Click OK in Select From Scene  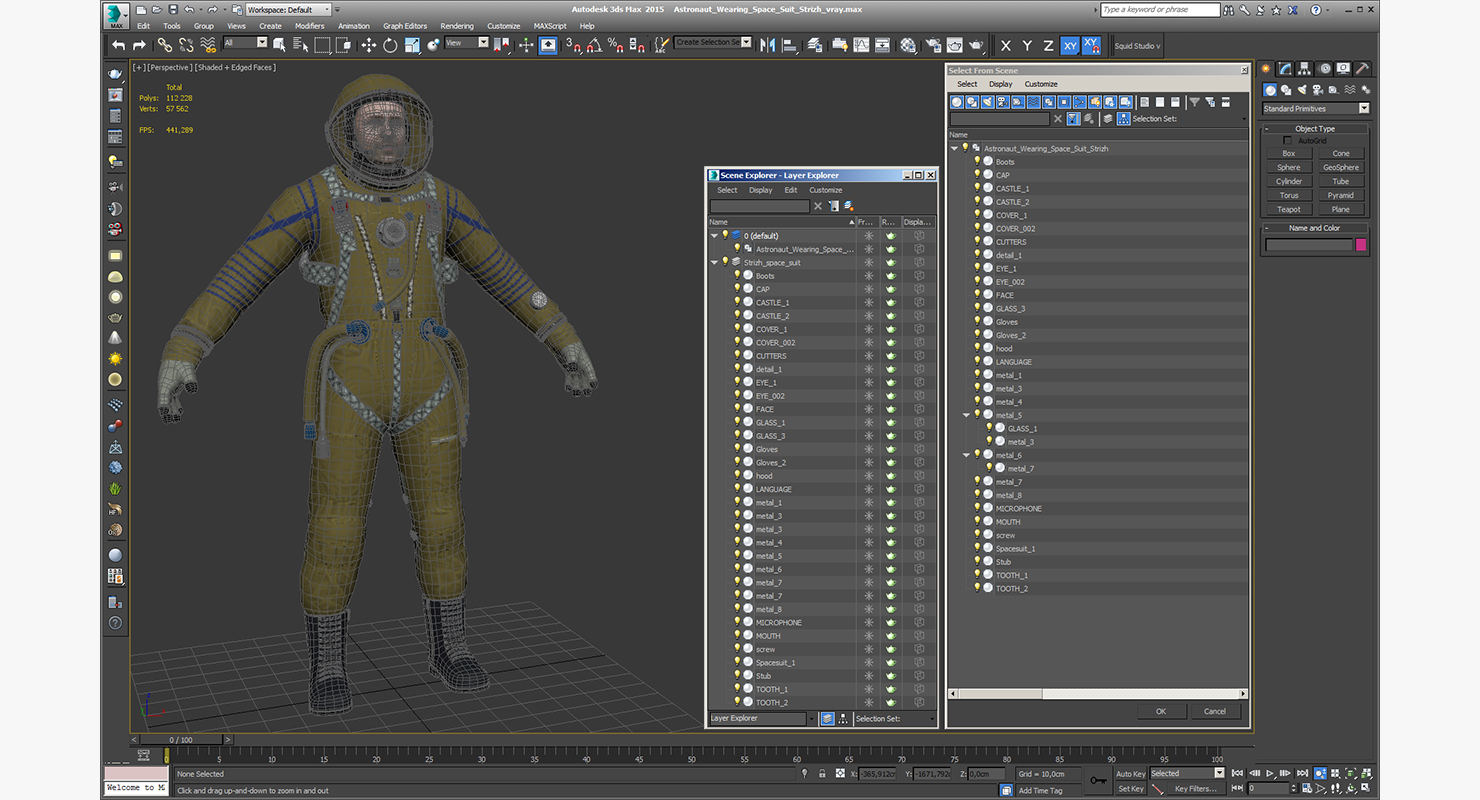(x=1161, y=711)
